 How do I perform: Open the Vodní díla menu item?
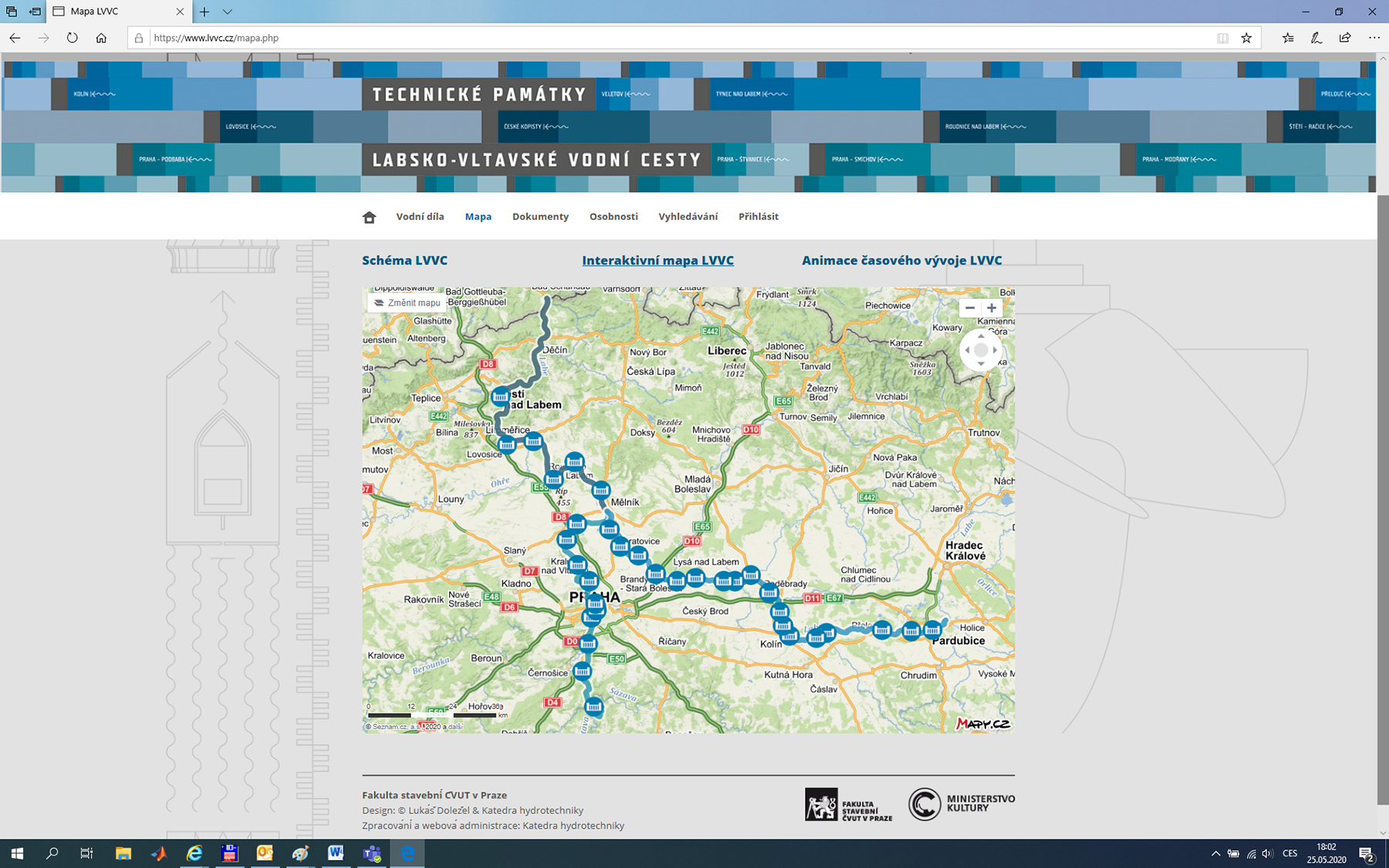420,217
